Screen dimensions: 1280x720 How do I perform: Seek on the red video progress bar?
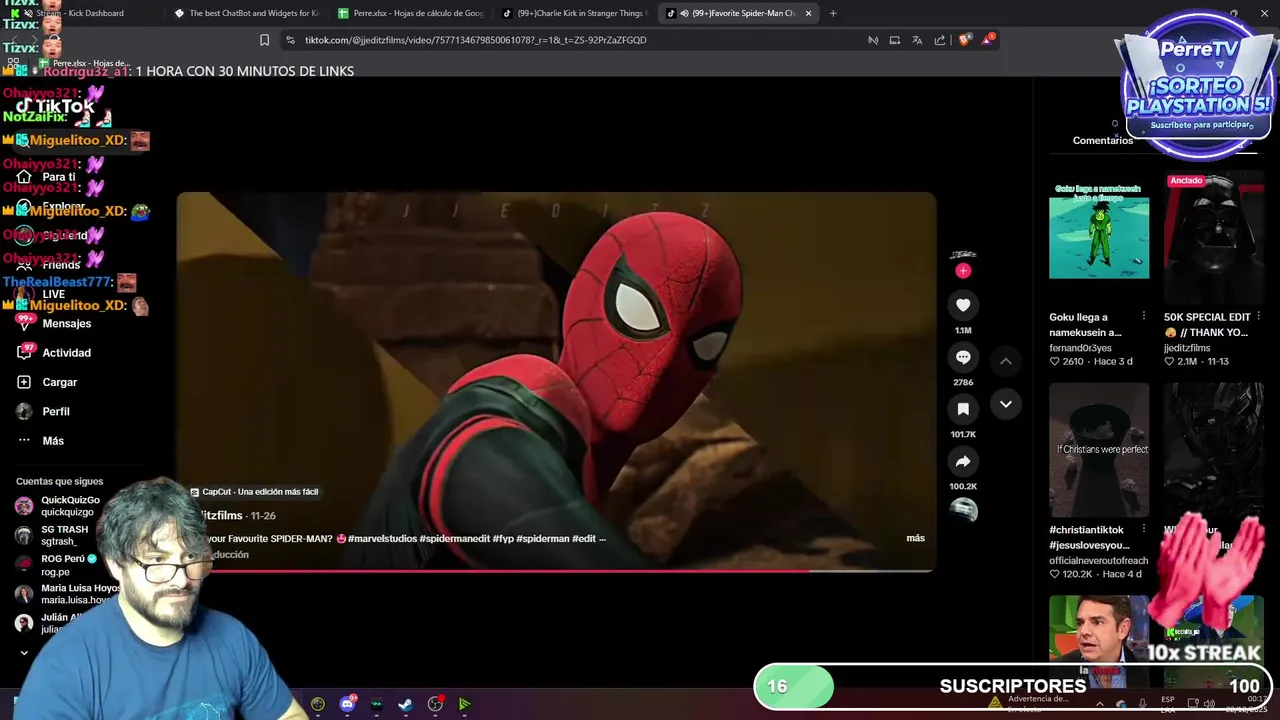(556, 571)
